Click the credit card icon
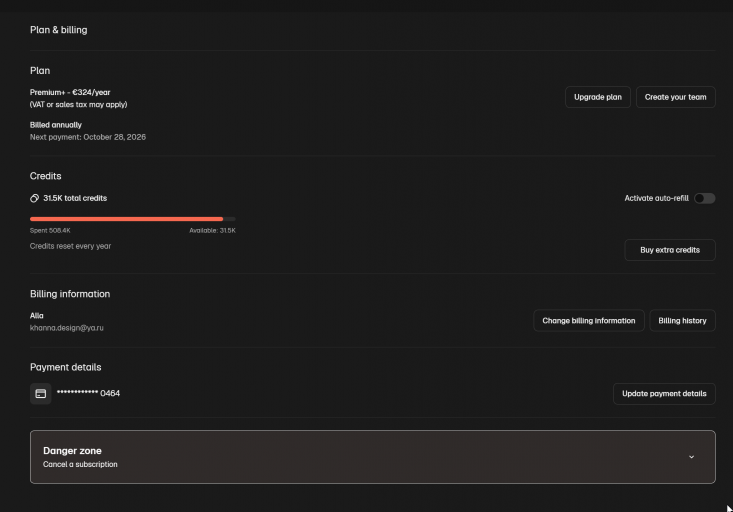Viewport: 733px width, 512px height. [x=41, y=394]
